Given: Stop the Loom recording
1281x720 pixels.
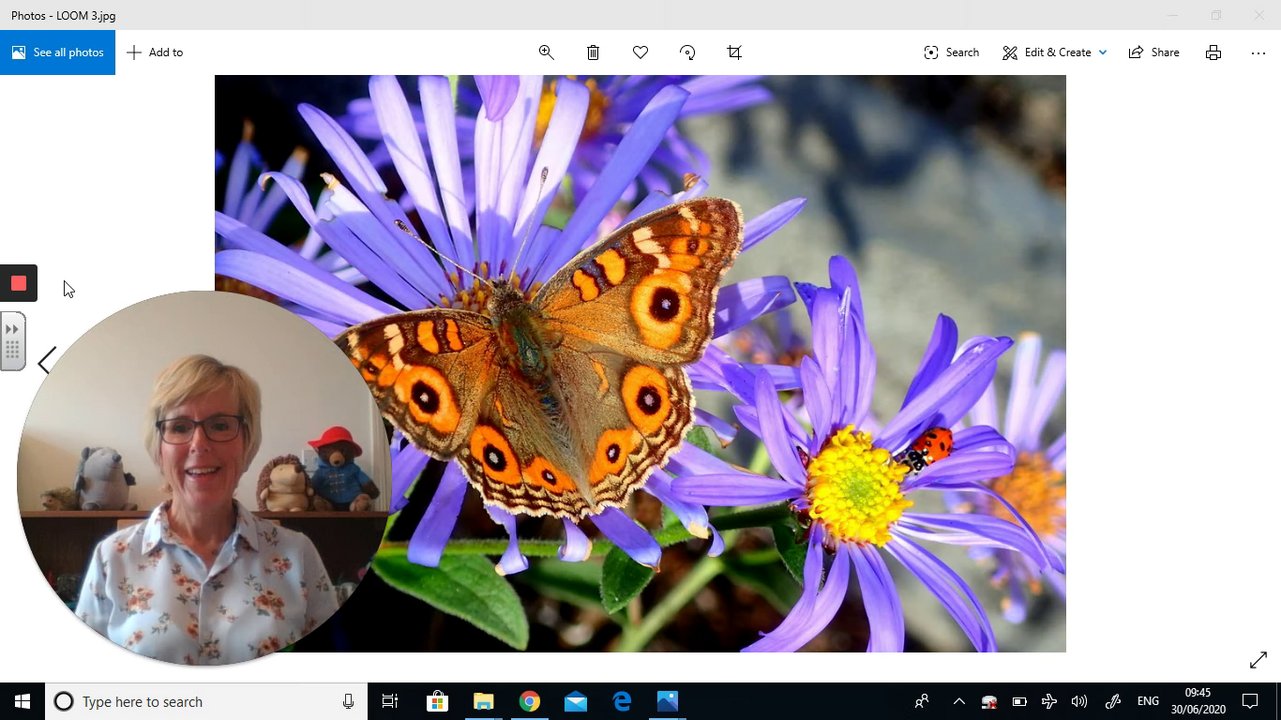Looking at the screenshot, I should point(18,283).
